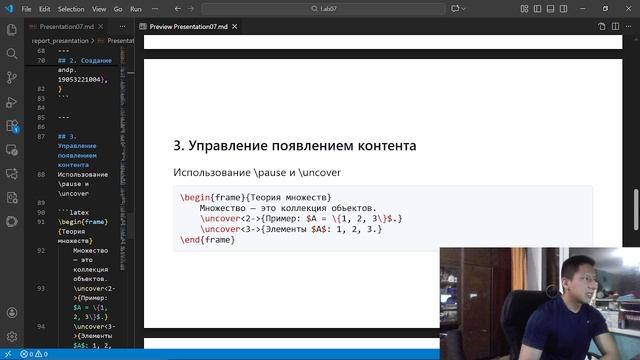Go forward with the right arrow

point(191,9)
